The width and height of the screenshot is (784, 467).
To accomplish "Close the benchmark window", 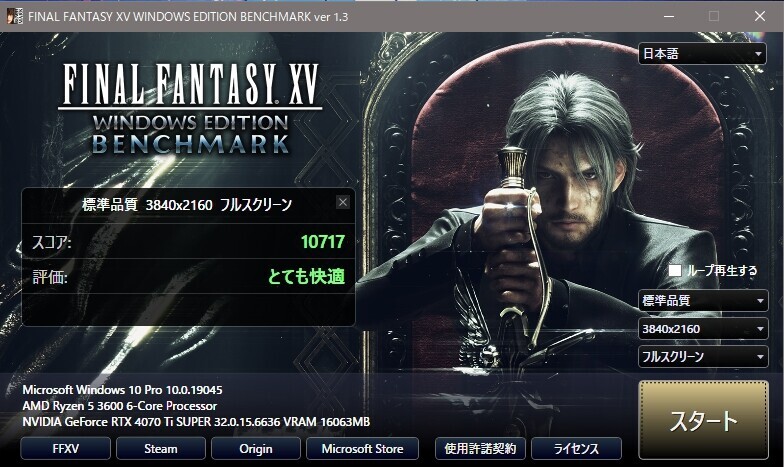I will 760,16.
